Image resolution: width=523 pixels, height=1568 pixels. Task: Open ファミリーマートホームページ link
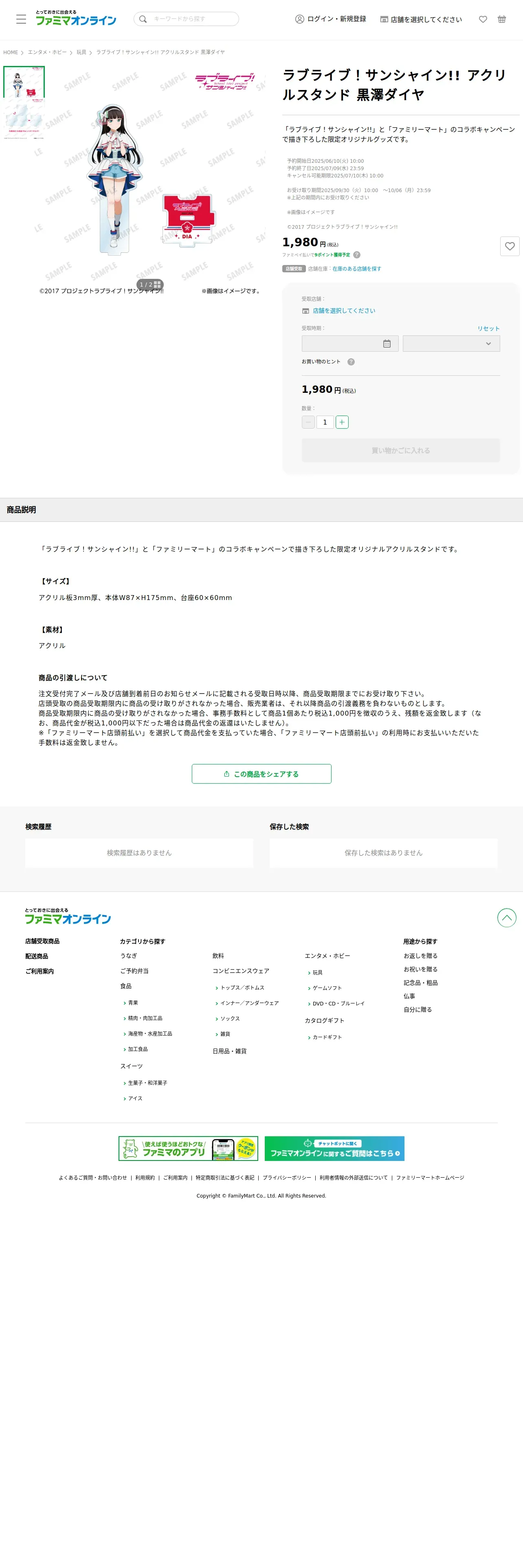pos(430,1178)
